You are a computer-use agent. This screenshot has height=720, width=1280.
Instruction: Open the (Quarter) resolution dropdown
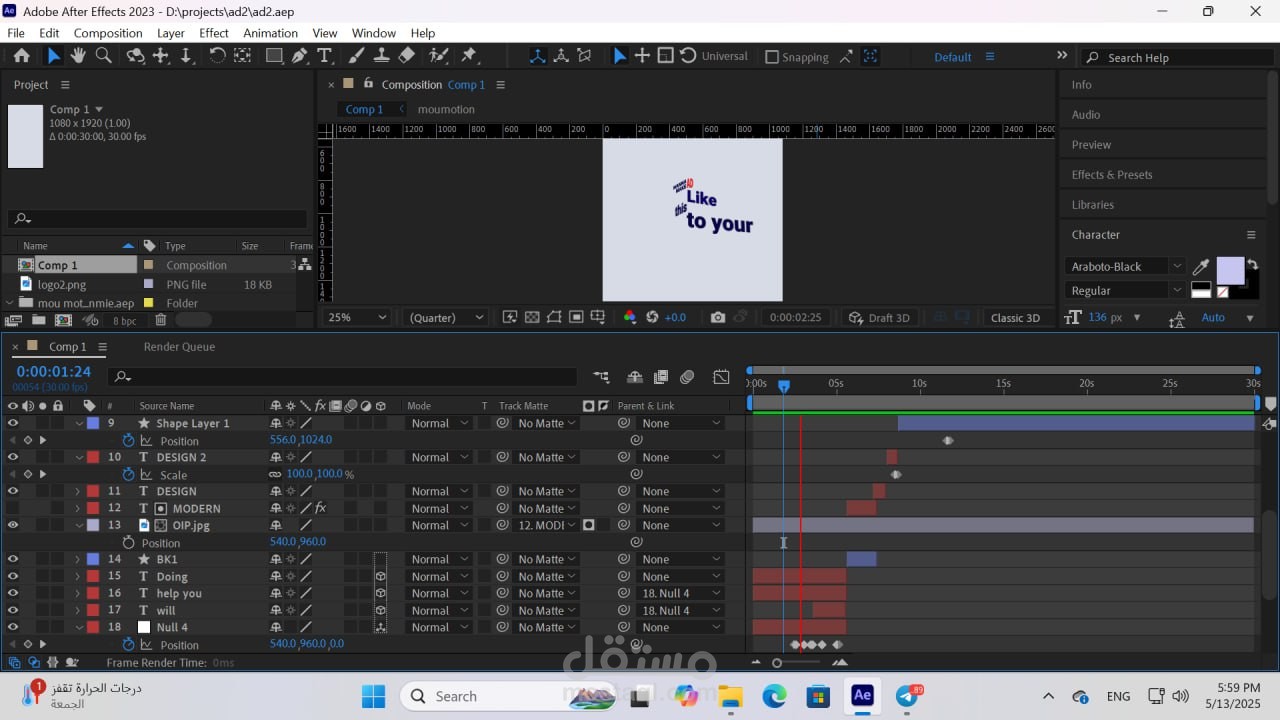(x=446, y=317)
